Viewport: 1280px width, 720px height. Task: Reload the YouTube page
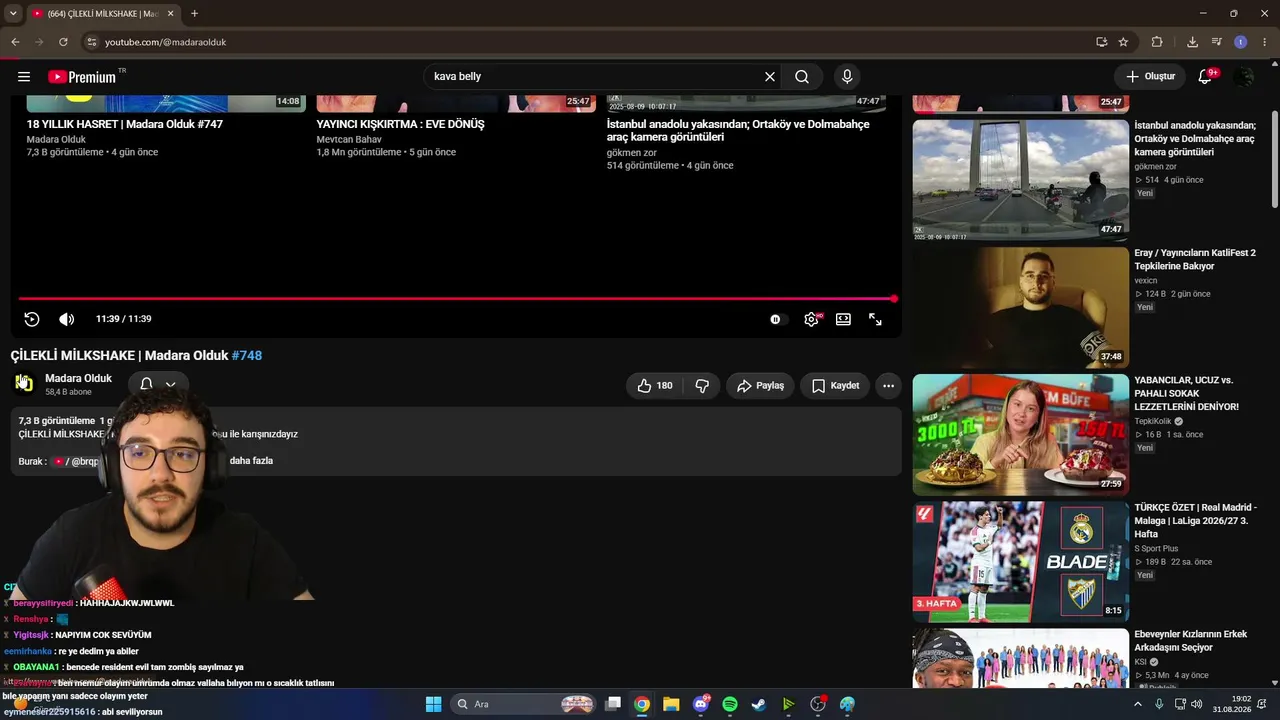point(63,42)
